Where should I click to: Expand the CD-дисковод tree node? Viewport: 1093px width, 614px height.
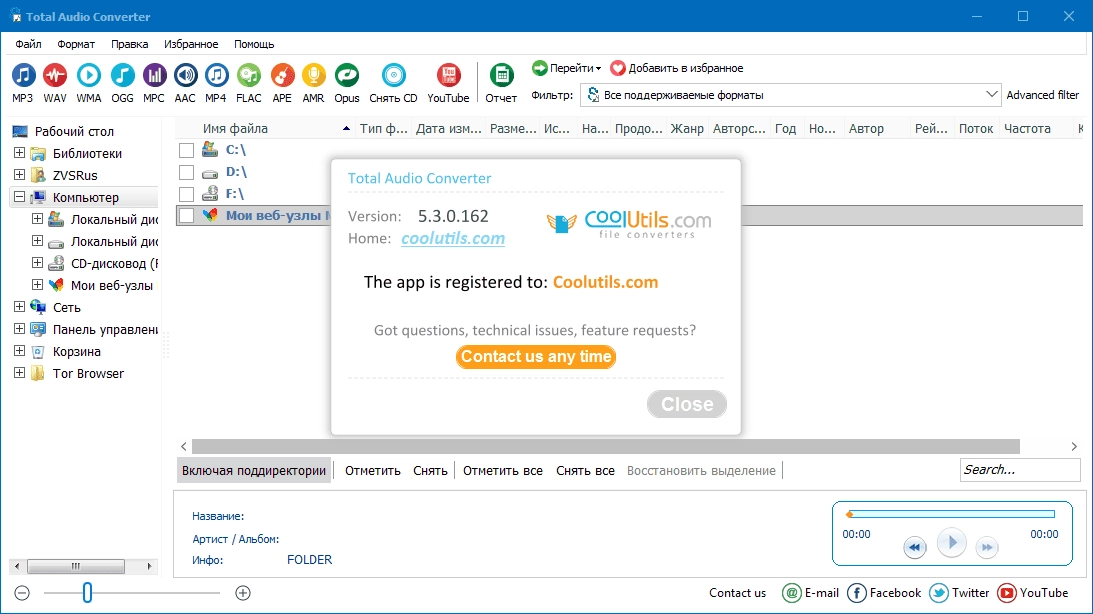pos(38,263)
